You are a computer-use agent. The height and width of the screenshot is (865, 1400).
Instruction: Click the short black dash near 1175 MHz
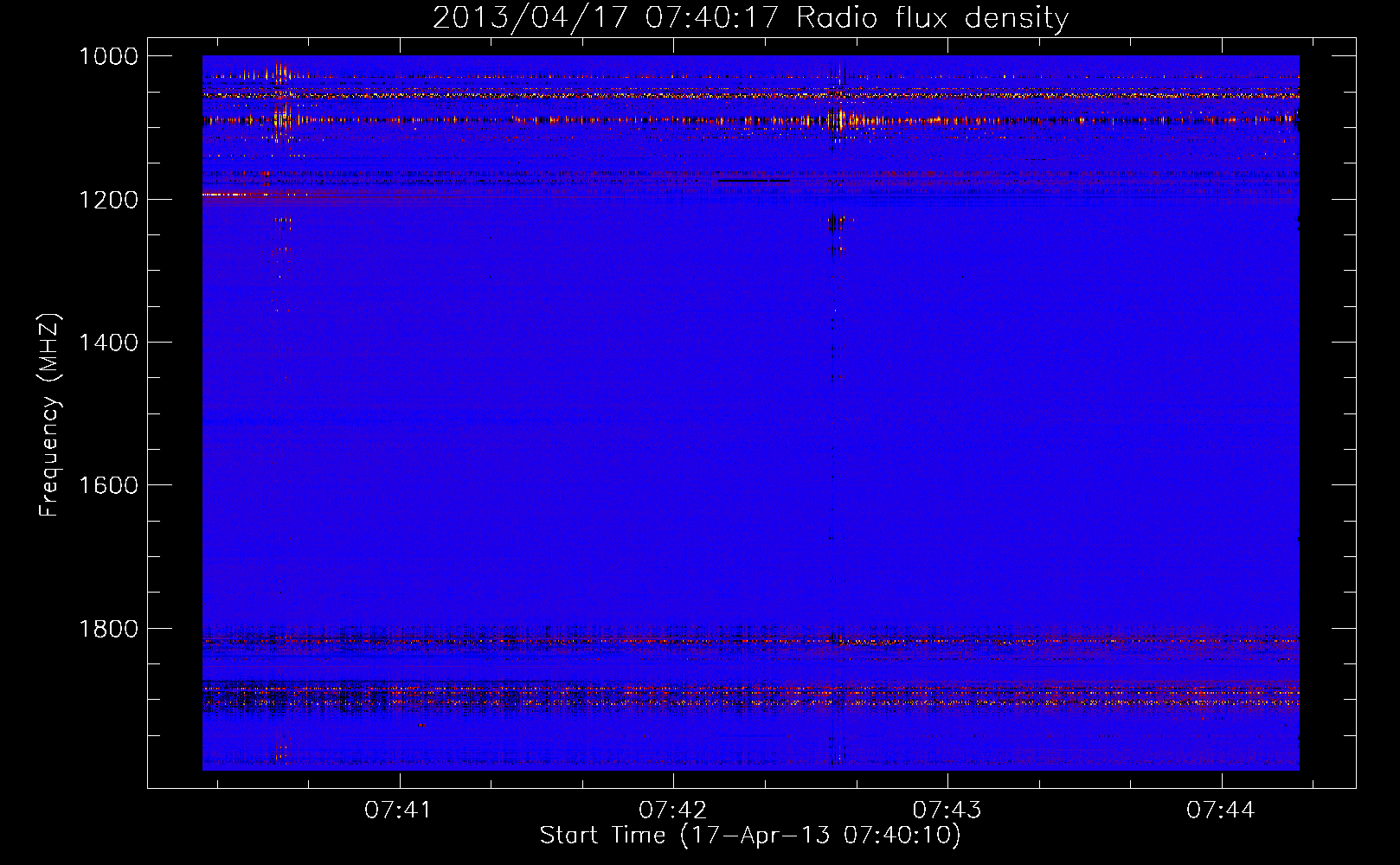[x=754, y=181]
